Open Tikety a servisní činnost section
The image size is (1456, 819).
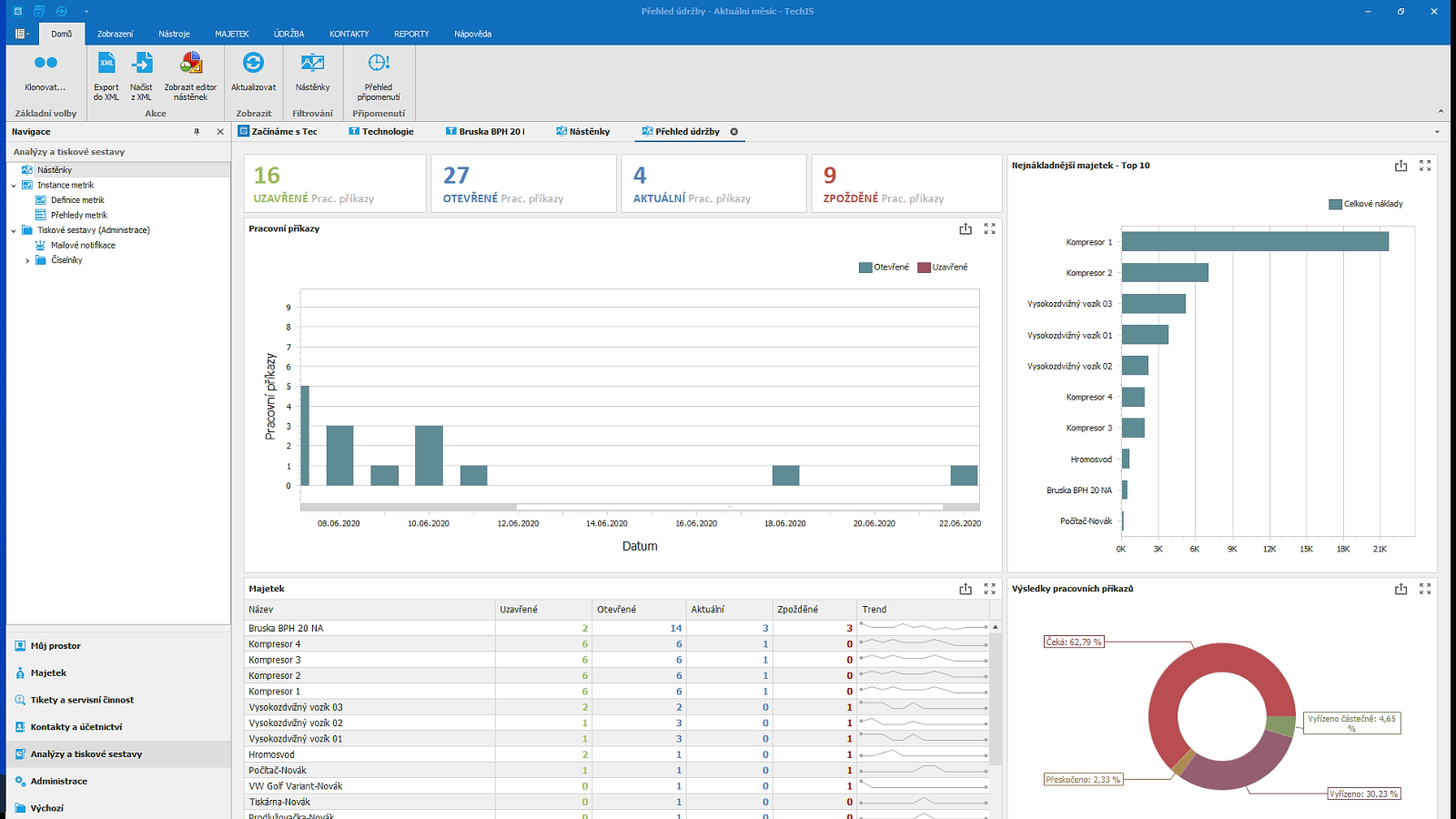pos(82,700)
